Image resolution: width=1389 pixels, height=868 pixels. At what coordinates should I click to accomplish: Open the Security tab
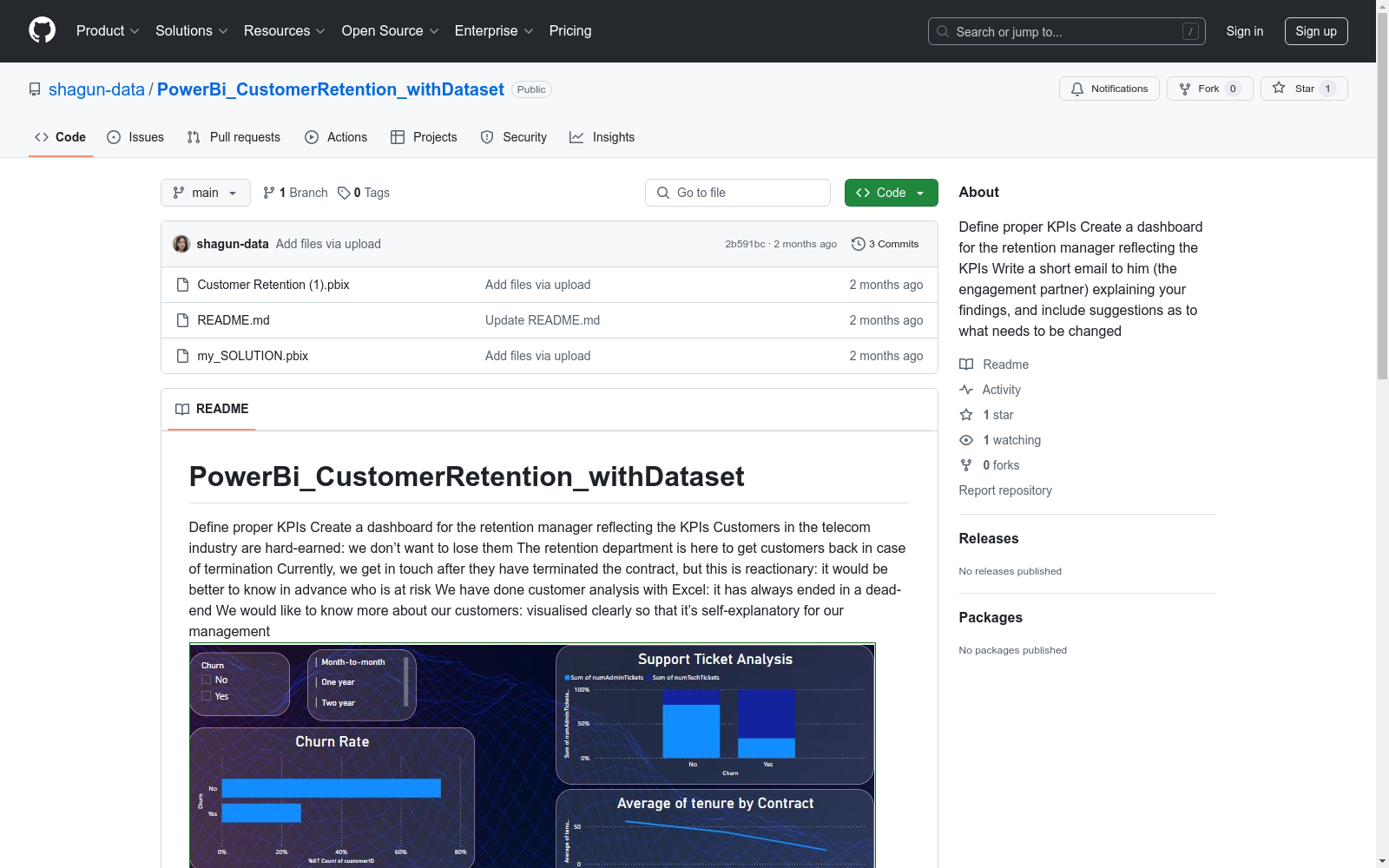click(514, 137)
